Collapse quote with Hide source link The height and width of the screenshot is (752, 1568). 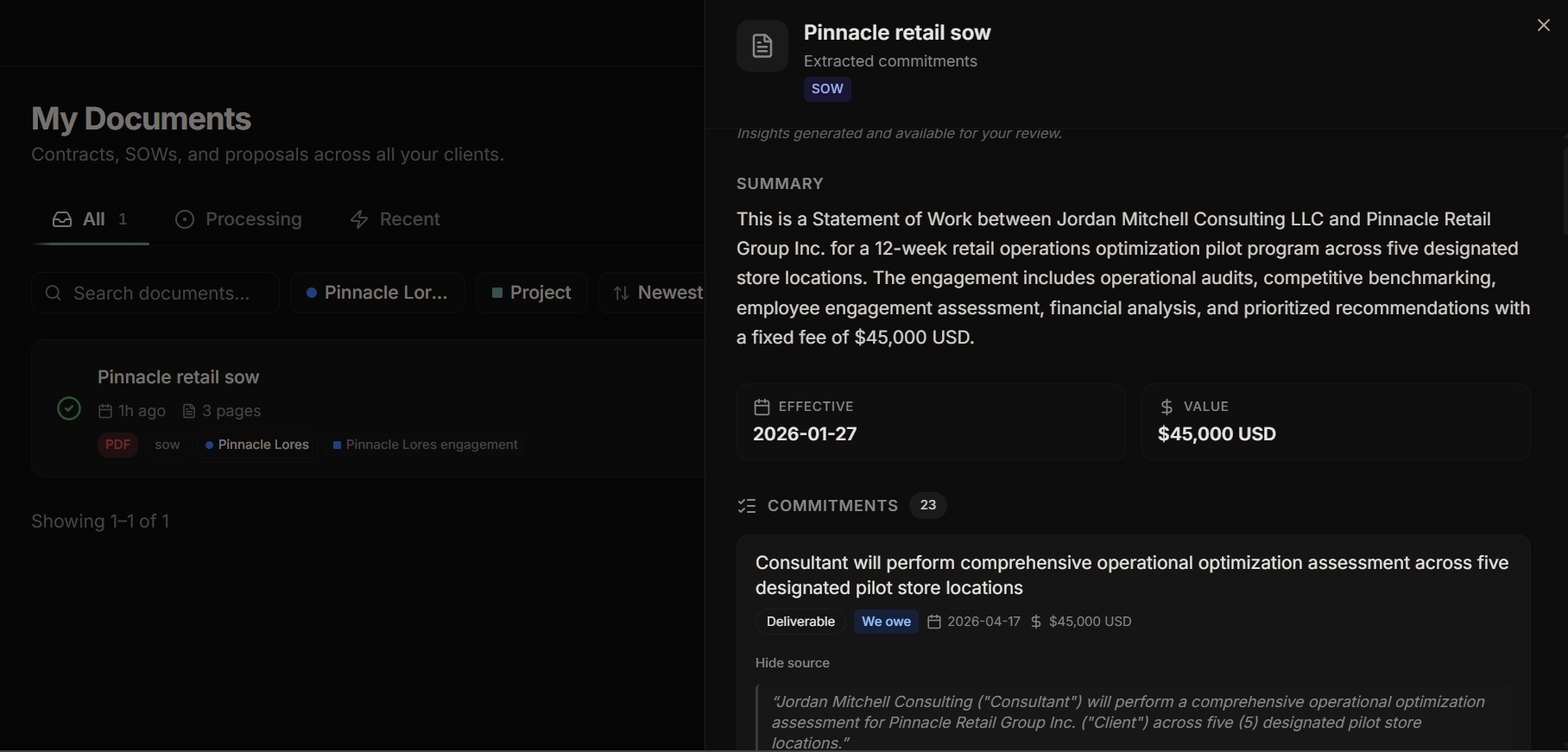[x=792, y=663]
